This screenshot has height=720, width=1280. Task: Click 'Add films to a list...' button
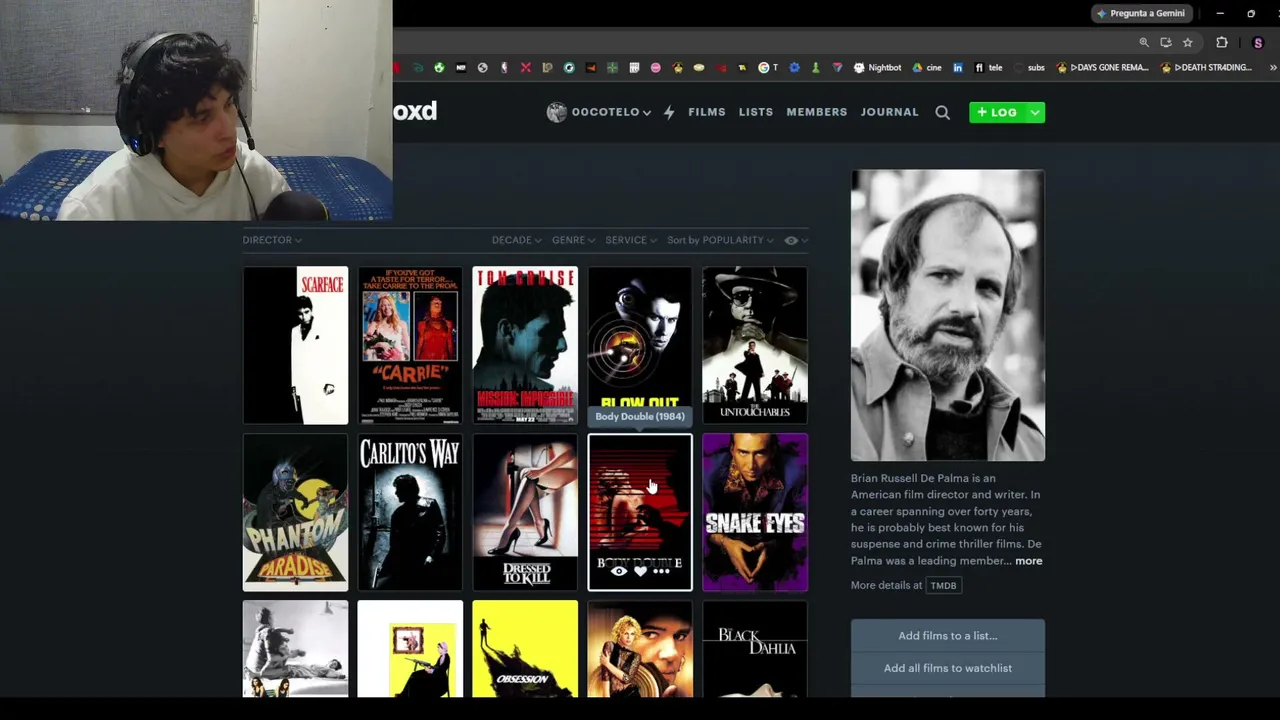(x=948, y=636)
